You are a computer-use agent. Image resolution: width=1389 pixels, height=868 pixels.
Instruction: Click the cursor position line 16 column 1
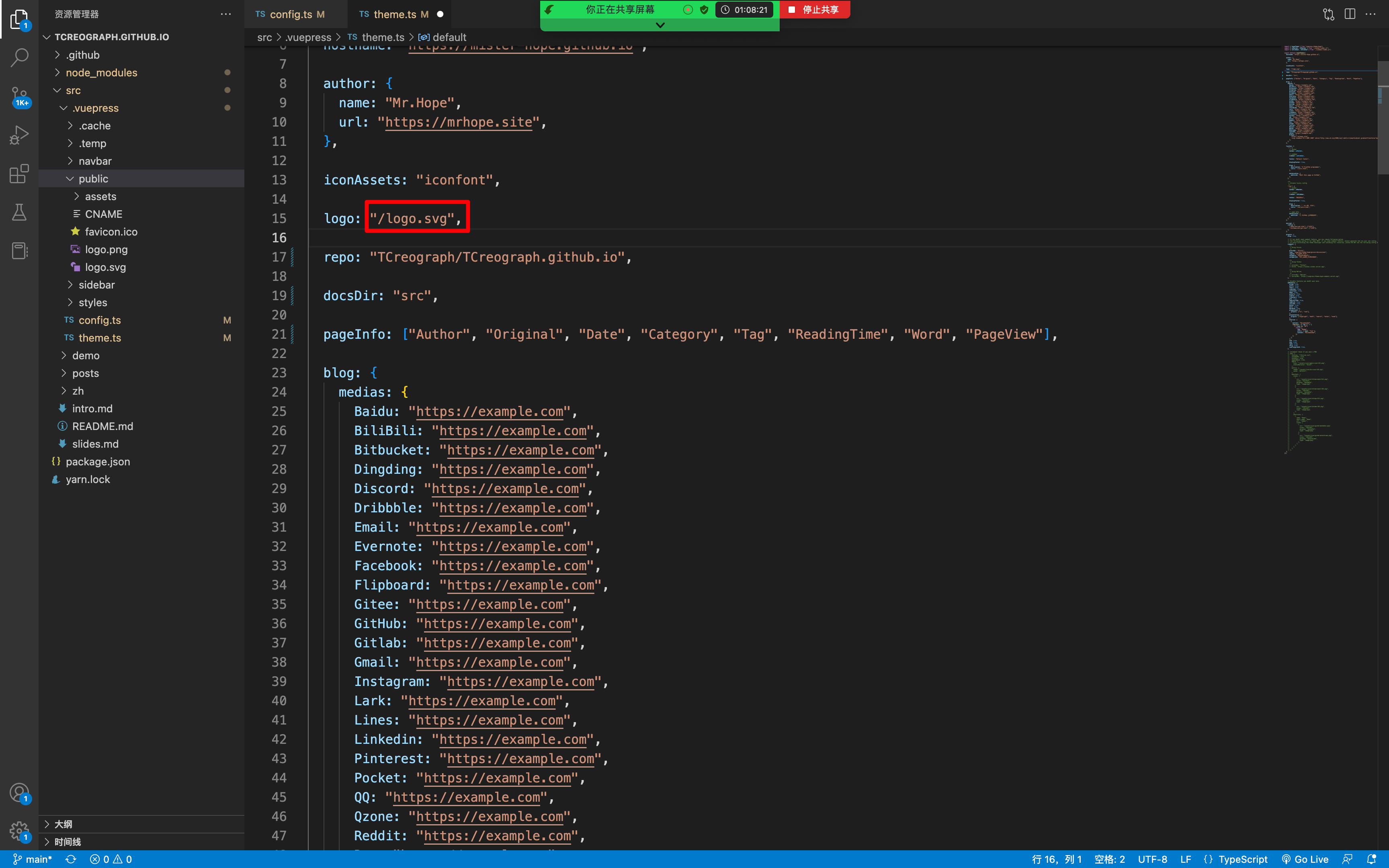pyautogui.click(x=1057, y=860)
